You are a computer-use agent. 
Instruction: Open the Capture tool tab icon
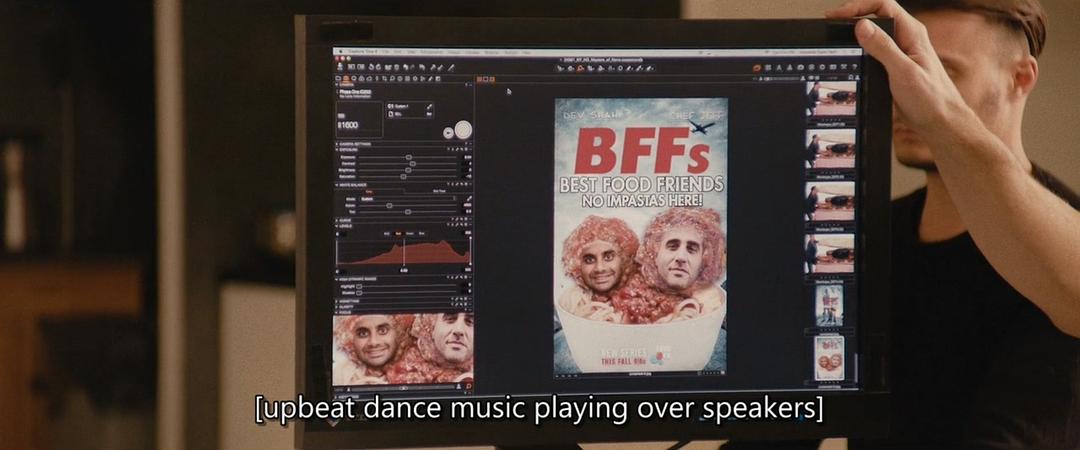click(347, 78)
